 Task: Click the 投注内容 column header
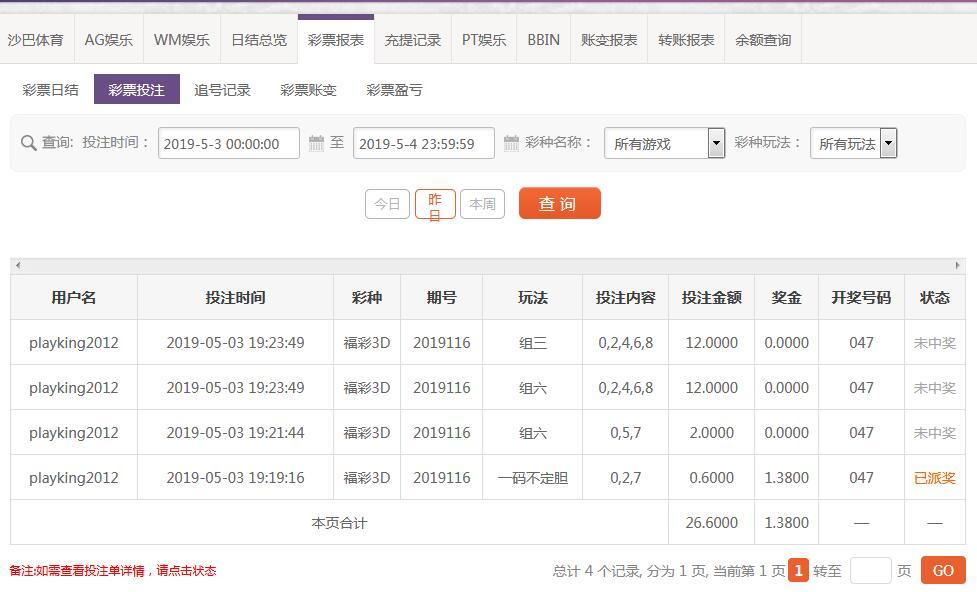(x=625, y=297)
